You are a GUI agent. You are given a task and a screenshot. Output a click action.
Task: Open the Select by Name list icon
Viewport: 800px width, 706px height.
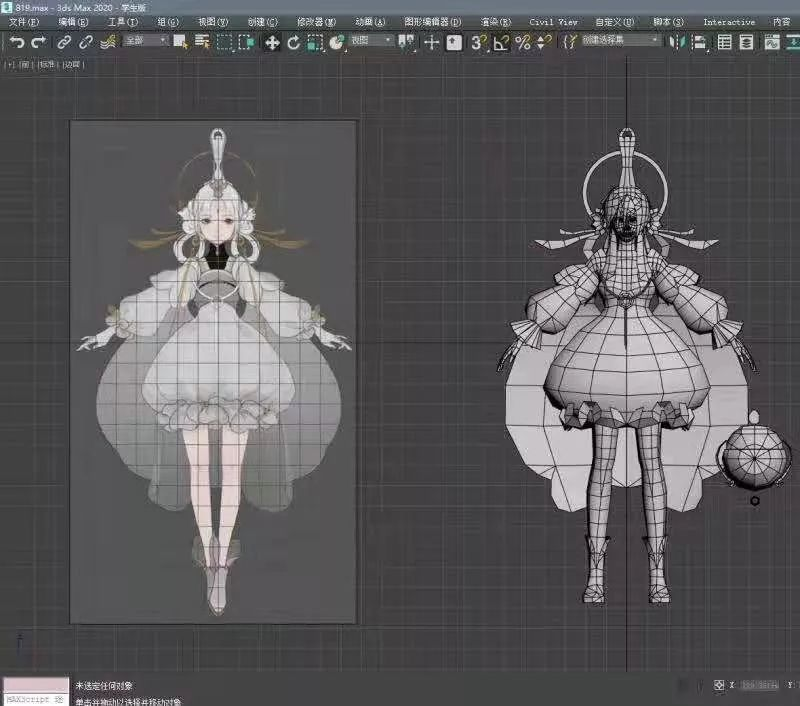202,42
